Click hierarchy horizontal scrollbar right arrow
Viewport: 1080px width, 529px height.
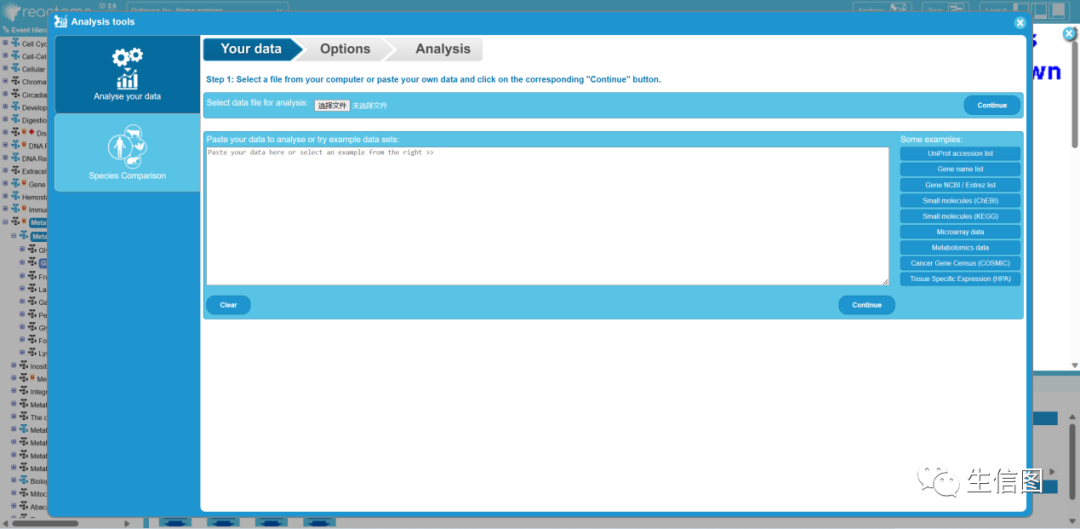click(x=126, y=523)
